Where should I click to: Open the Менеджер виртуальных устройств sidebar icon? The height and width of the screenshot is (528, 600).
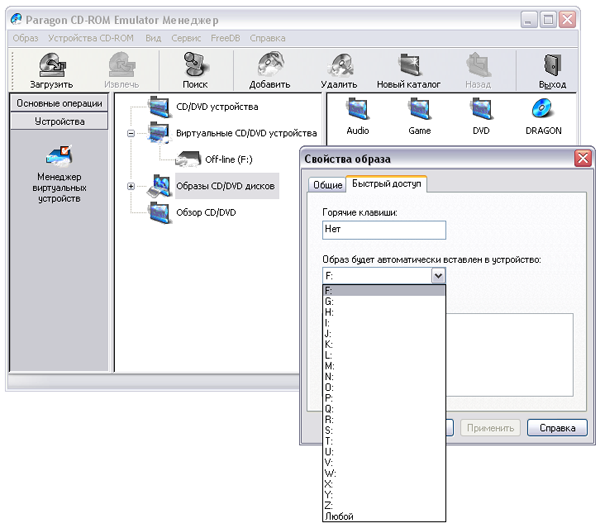[x=59, y=156]
